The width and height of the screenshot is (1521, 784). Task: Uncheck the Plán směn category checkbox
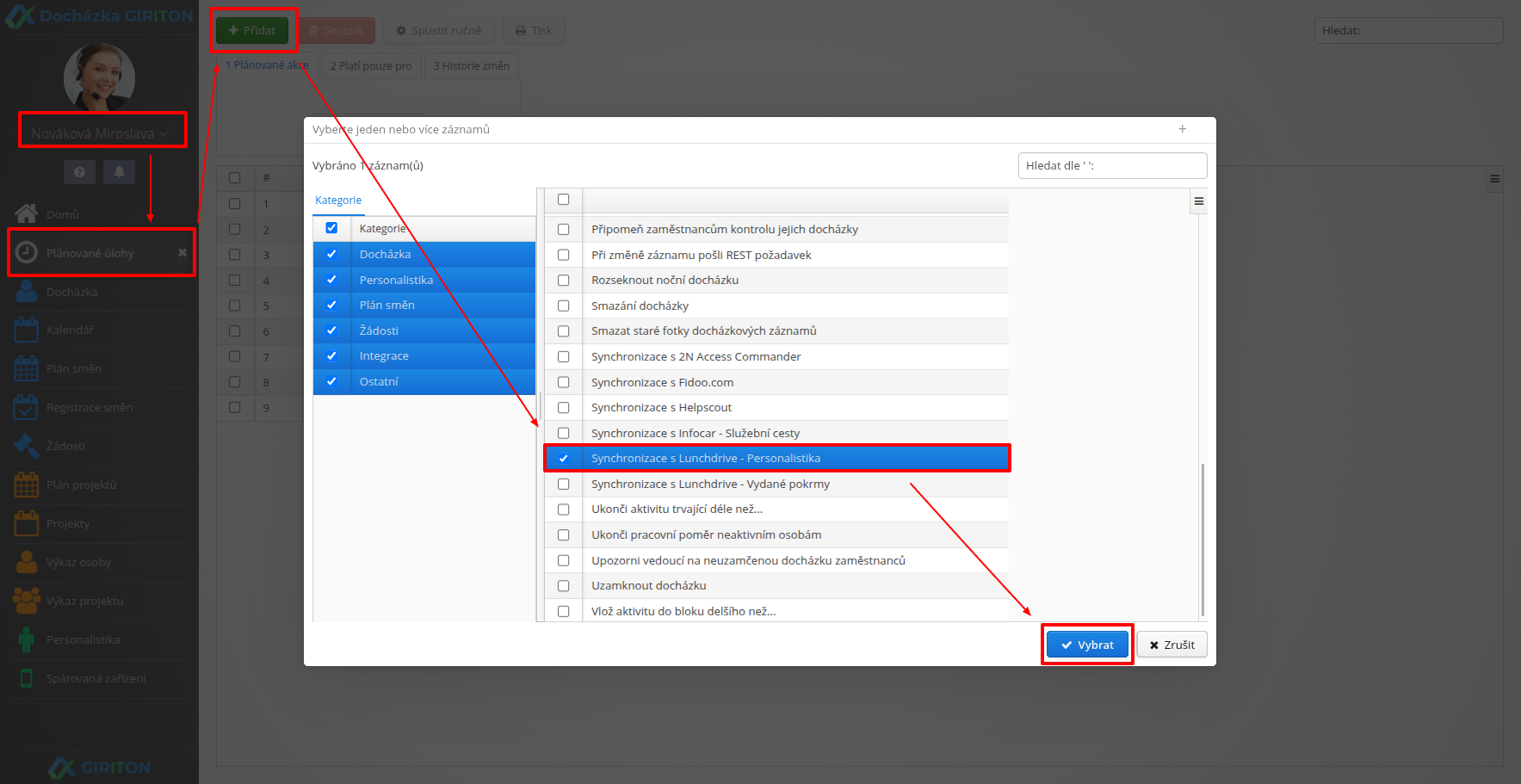coord(331,305)
